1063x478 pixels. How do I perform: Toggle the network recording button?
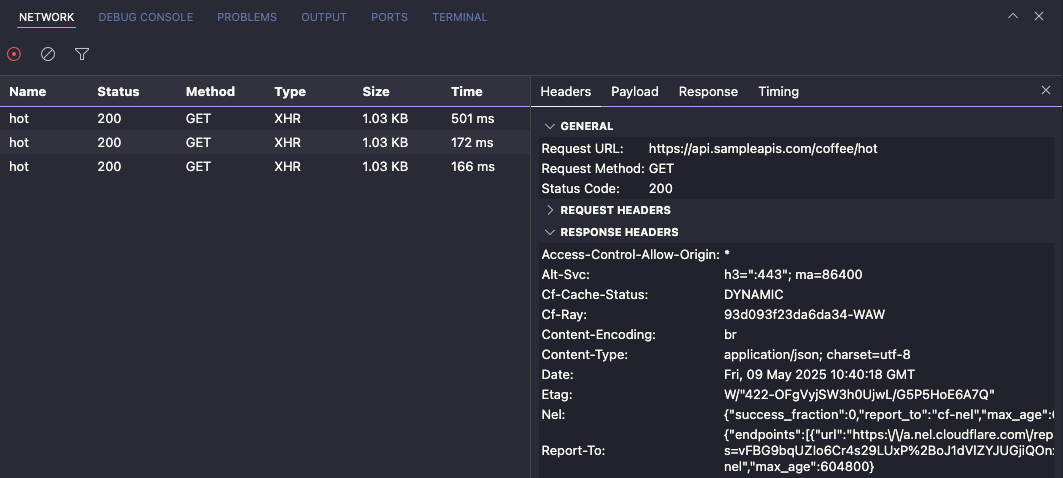click(x=14, y=54)
